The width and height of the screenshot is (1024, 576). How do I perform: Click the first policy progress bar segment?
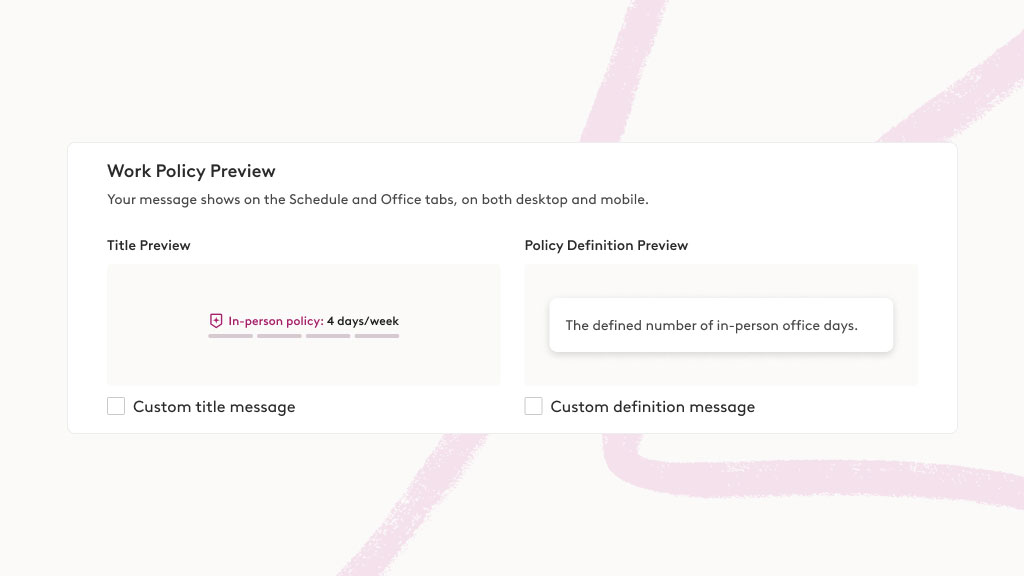tap(230, 336)
